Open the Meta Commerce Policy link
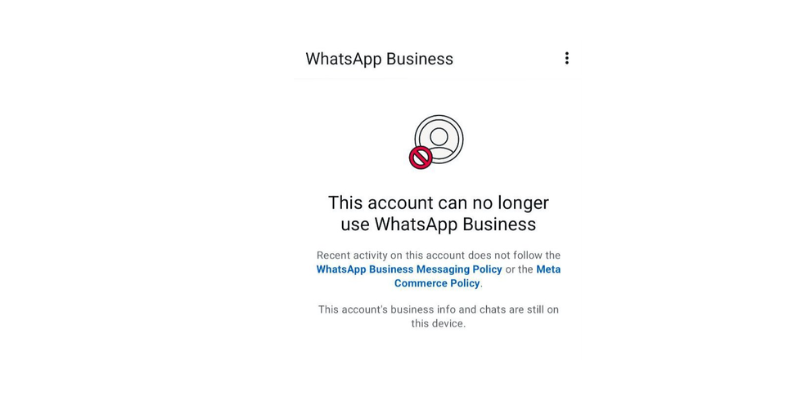Screen dimensions: 800x400 click(x=477, y=276)
